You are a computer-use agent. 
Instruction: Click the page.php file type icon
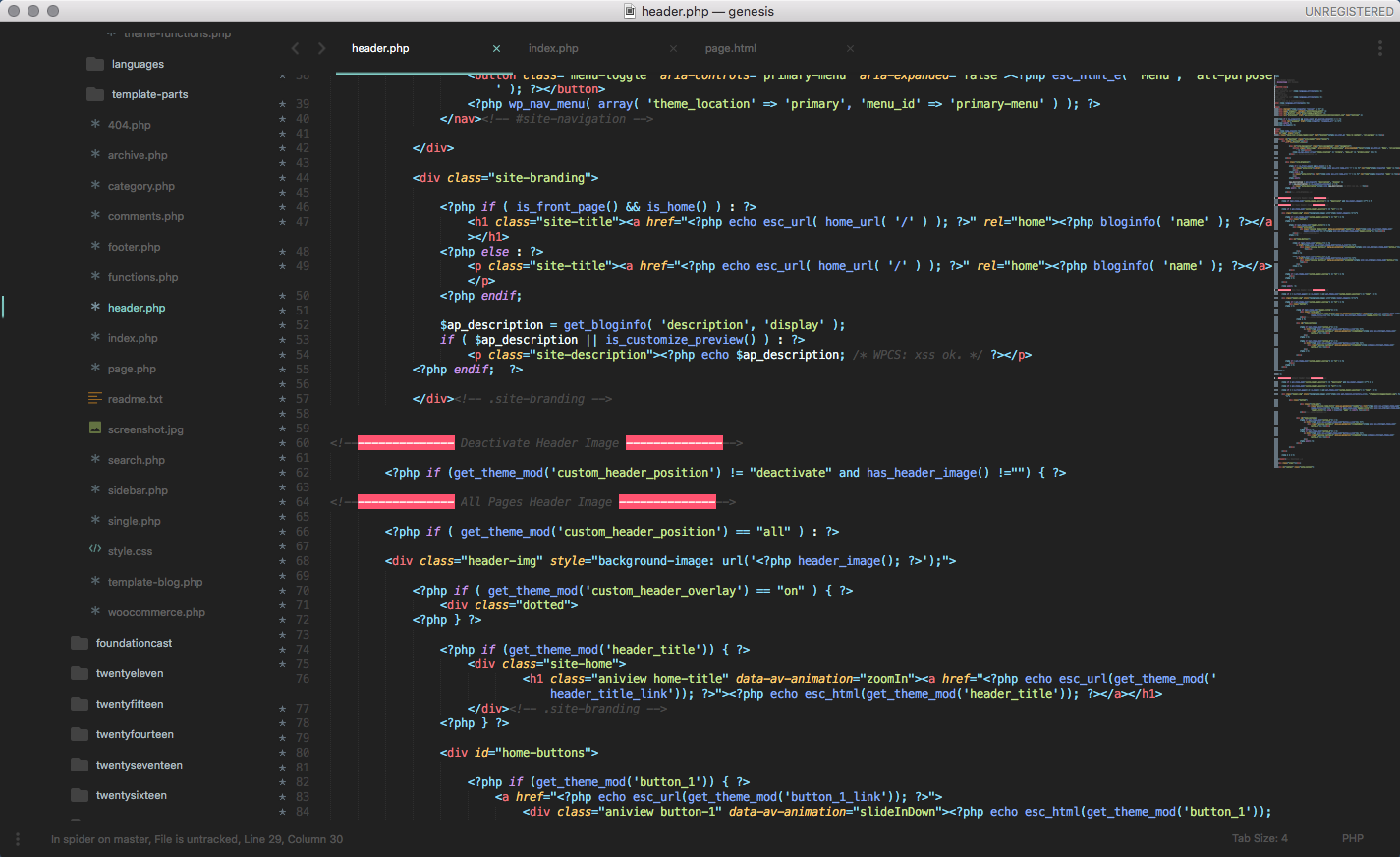pyautogui.click(x=95, y=369)
